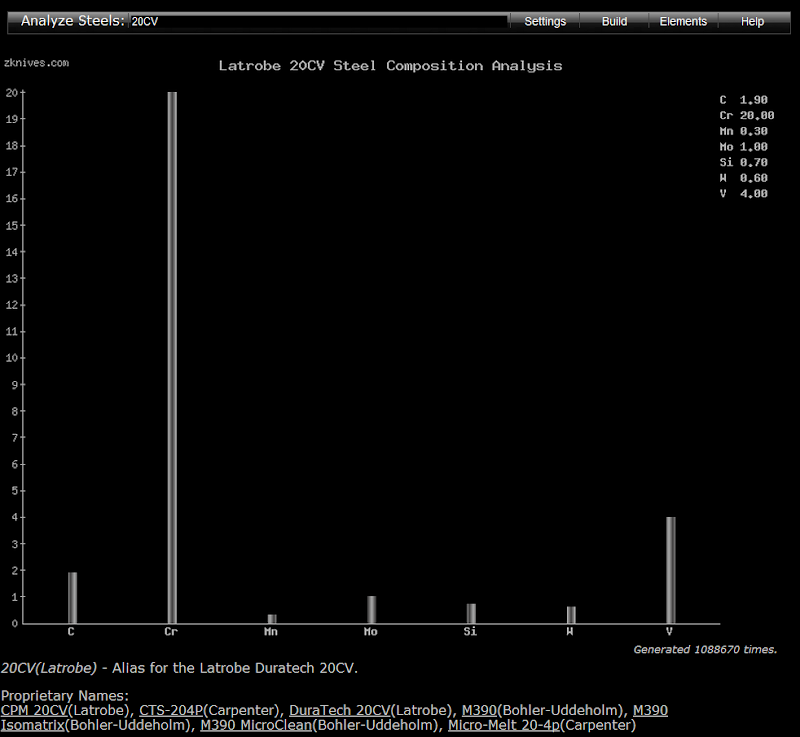Image resolution: width=800 pixels, height=737 pixels.
Task: Click the '20CV(Latrobe)' italic heading
Action: (x=49, y=668)
